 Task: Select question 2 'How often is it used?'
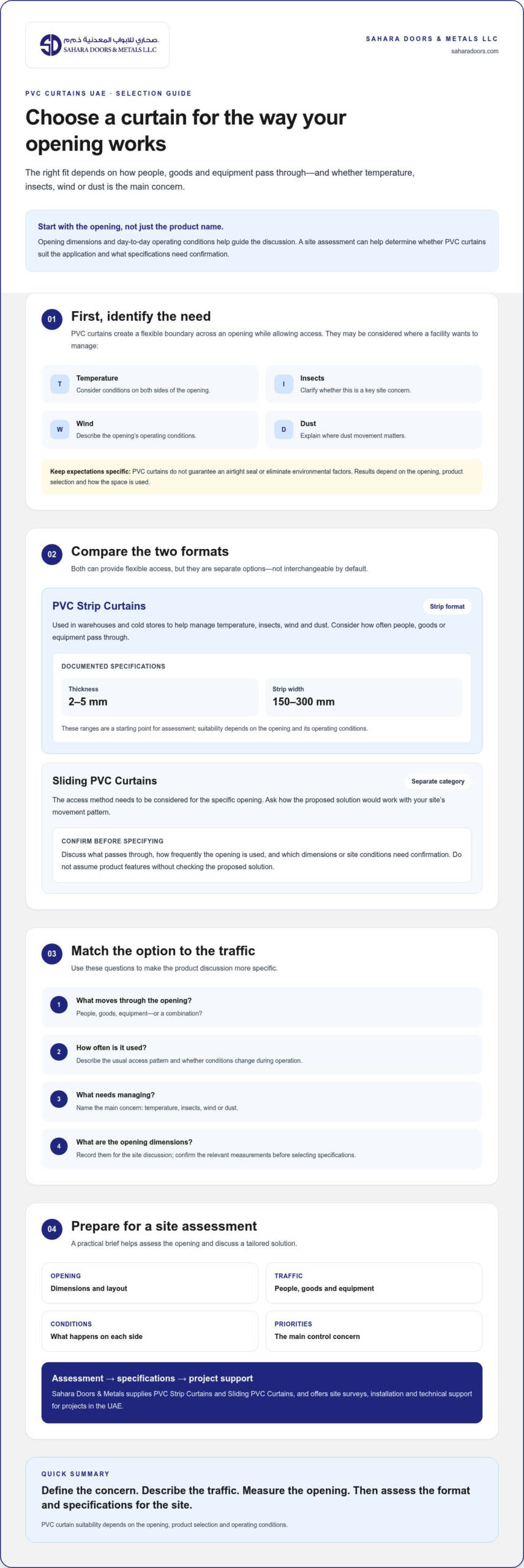[262, 1053]
